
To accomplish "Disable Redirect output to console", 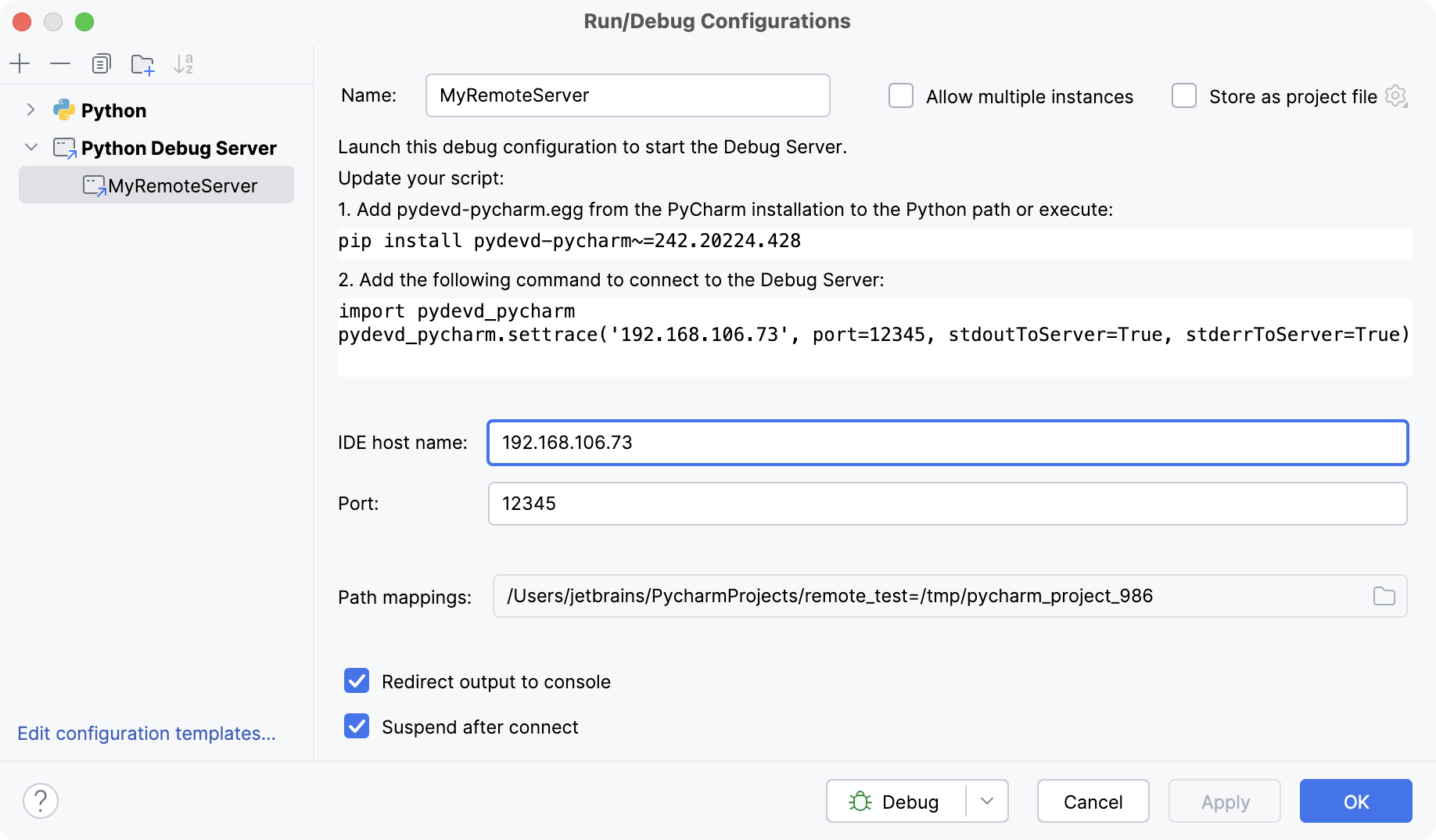I will 357,681.
